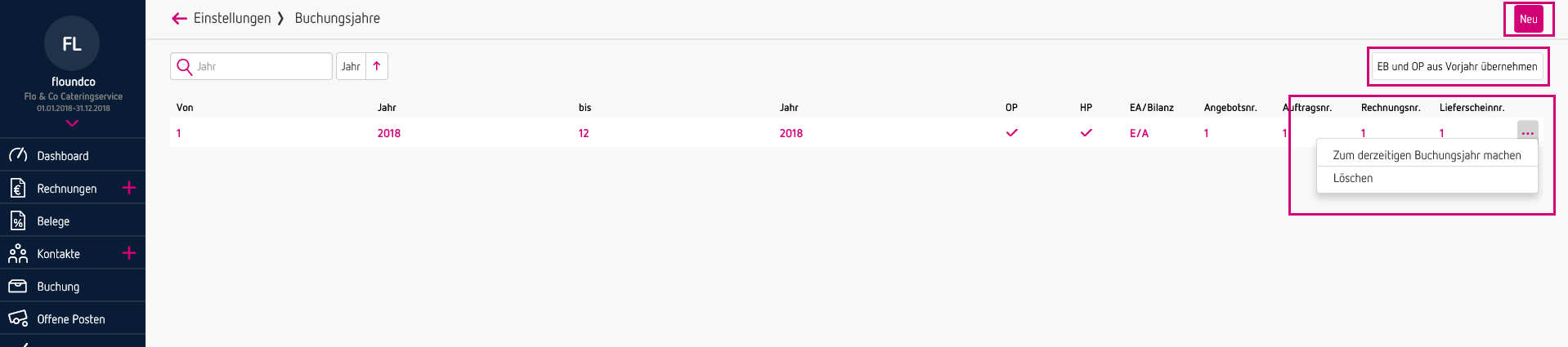Click 'EB und OP aus Vorjahr übernehmen'

click(1457, 67)
